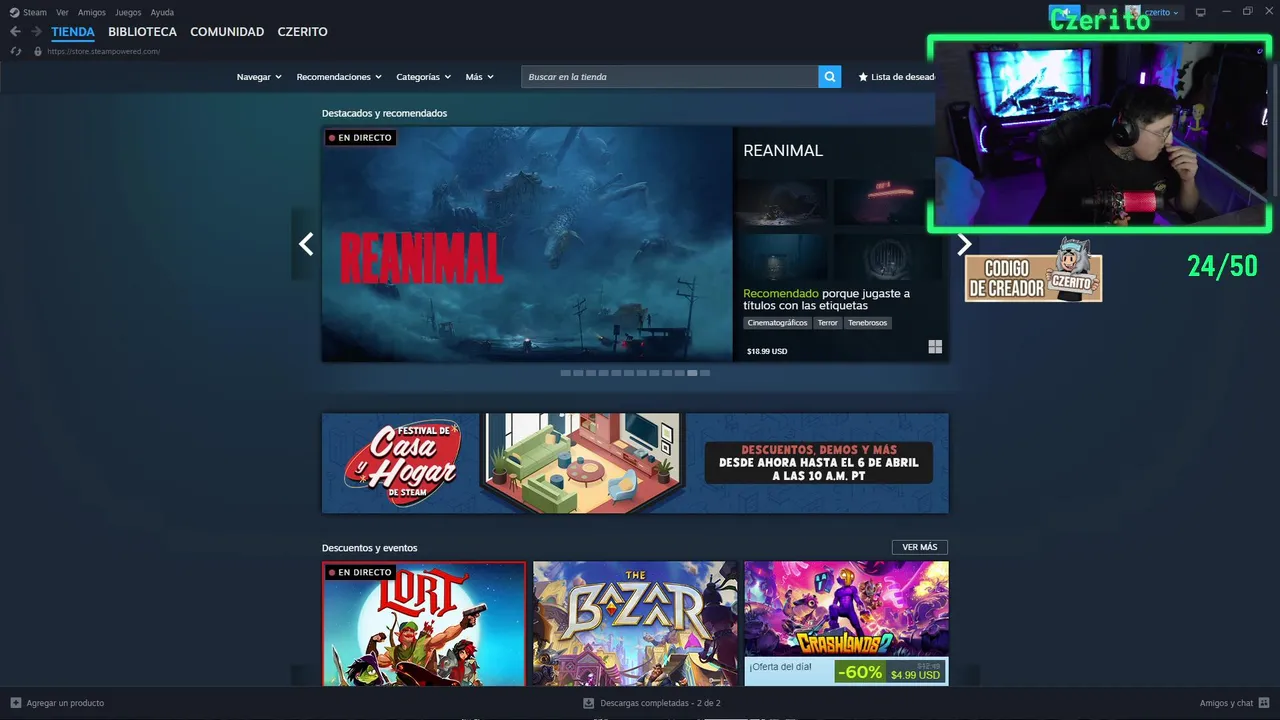Open announcements via the megaphone icon

(1064, 12)
